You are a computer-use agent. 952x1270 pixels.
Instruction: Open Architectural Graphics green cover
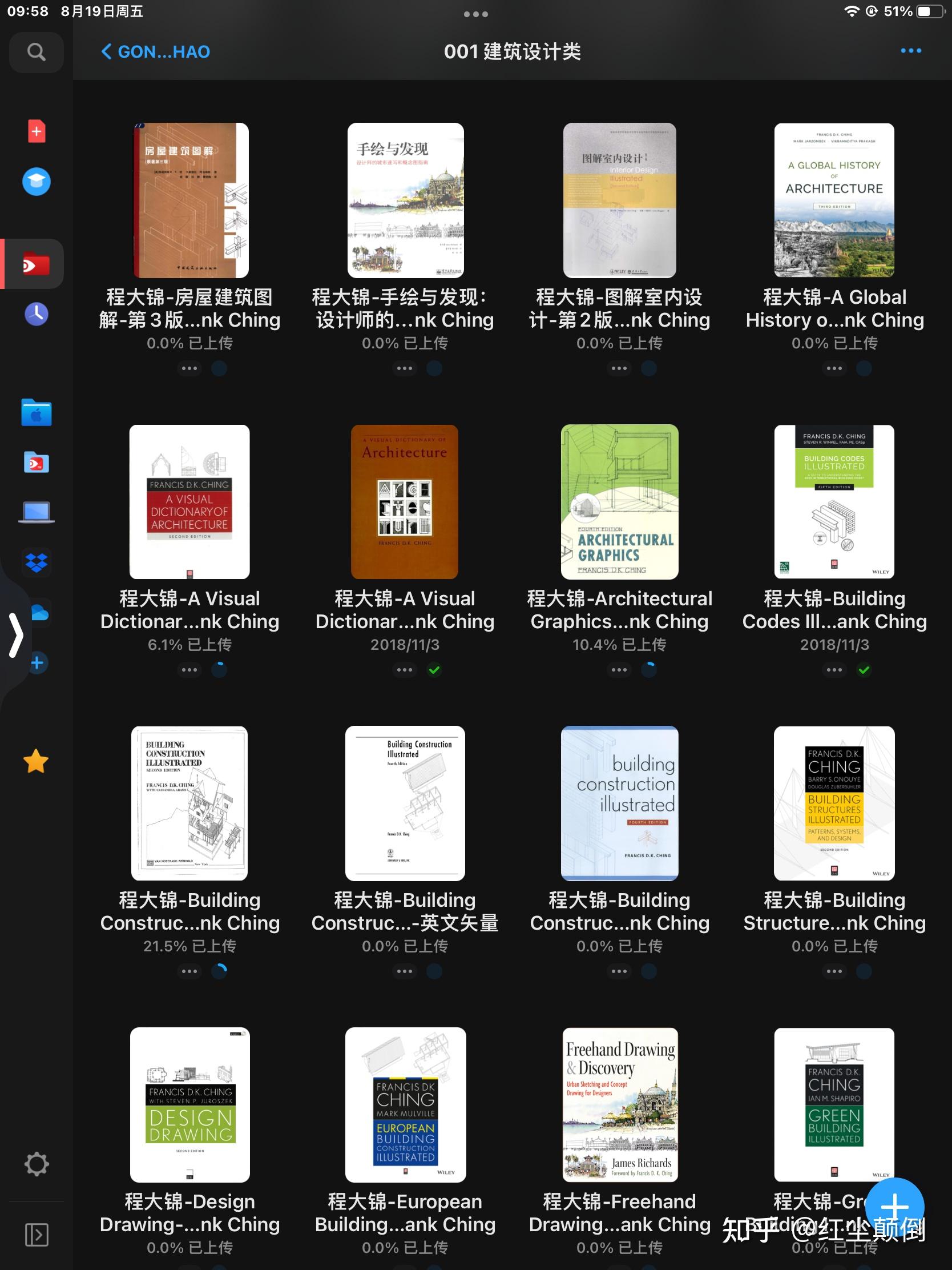pyautogui.click(x=620, y=502)
